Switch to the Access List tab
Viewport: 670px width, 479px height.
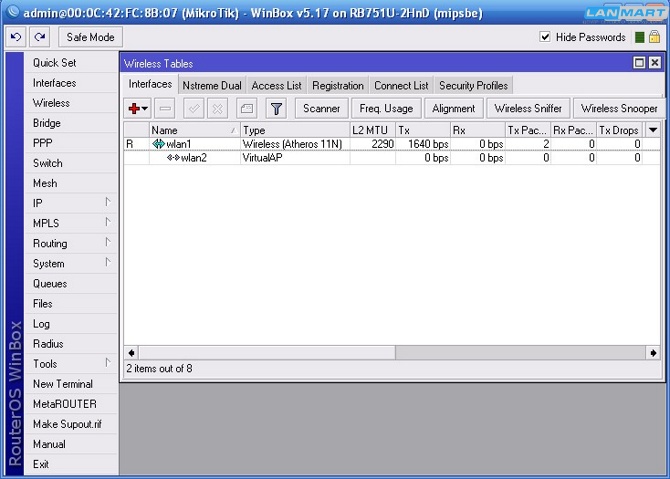pyautogui.click(x=276, y=85)
